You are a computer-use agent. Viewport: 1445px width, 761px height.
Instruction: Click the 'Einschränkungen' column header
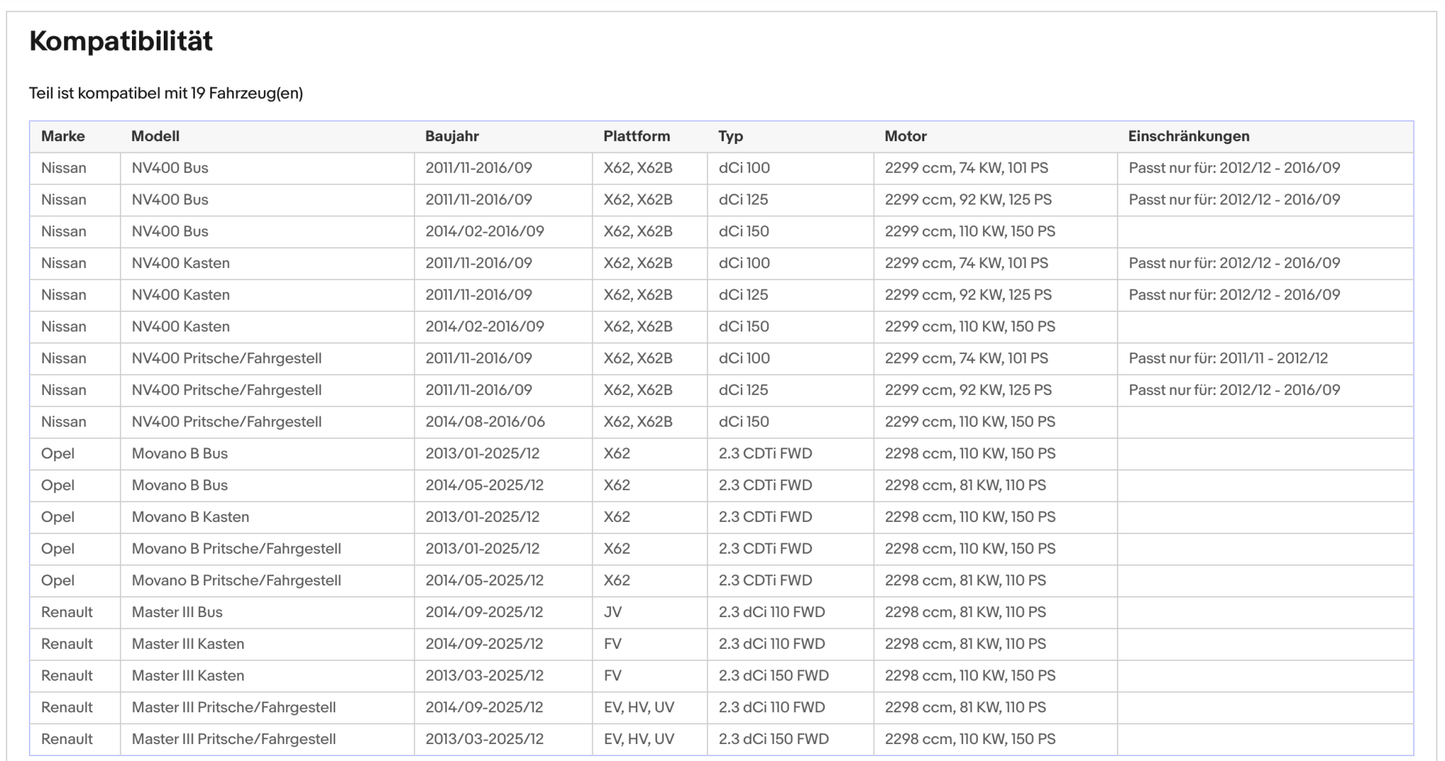tap(1188, 136)
